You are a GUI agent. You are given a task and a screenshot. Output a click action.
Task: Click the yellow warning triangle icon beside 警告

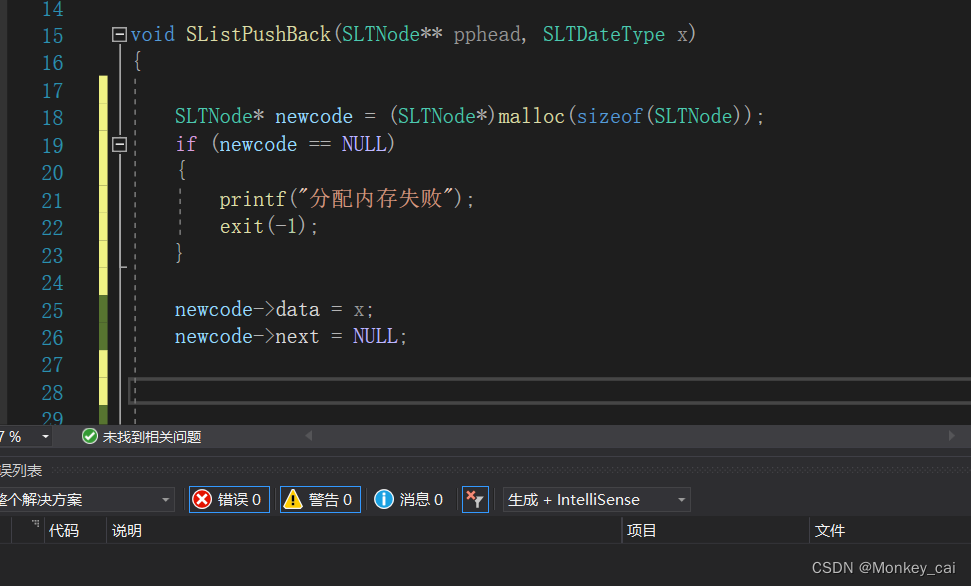294,499
